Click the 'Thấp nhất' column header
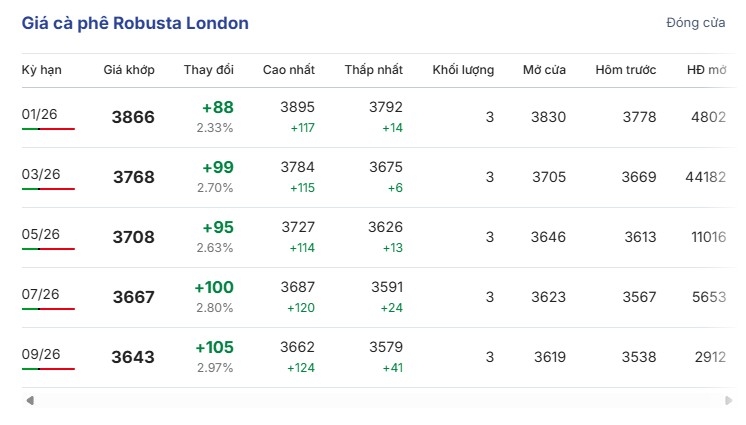The height and width of the screenshot is (425, 746). point(374,69)
